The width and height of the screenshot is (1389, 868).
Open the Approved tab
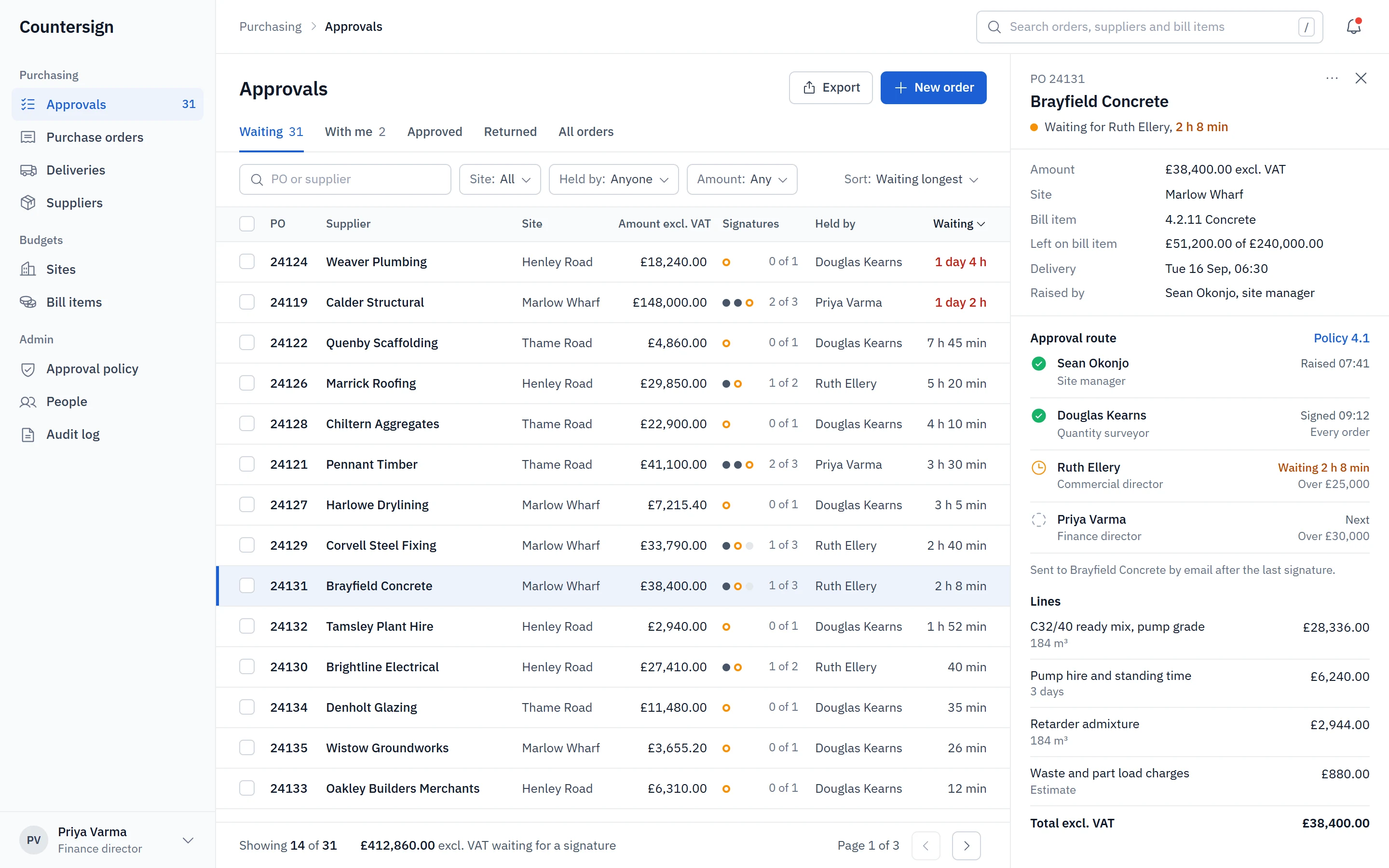(x=435, y=132)
